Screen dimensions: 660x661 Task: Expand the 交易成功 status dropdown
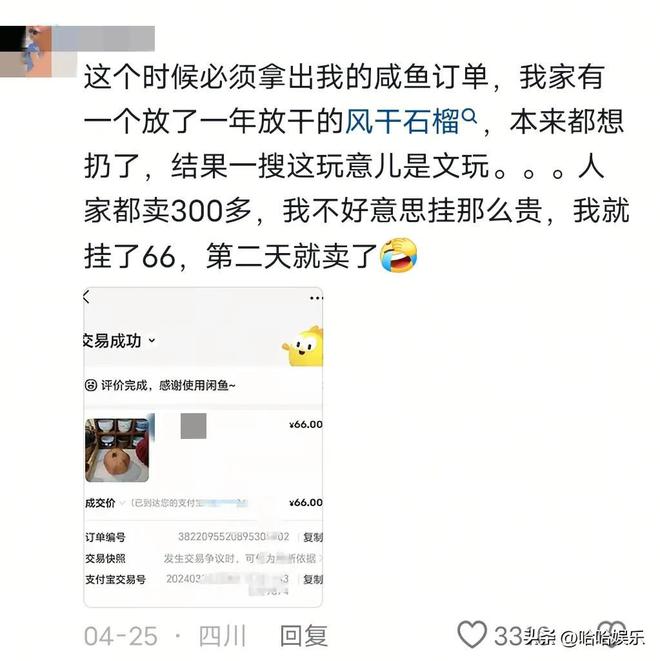(x=153, y=340)
